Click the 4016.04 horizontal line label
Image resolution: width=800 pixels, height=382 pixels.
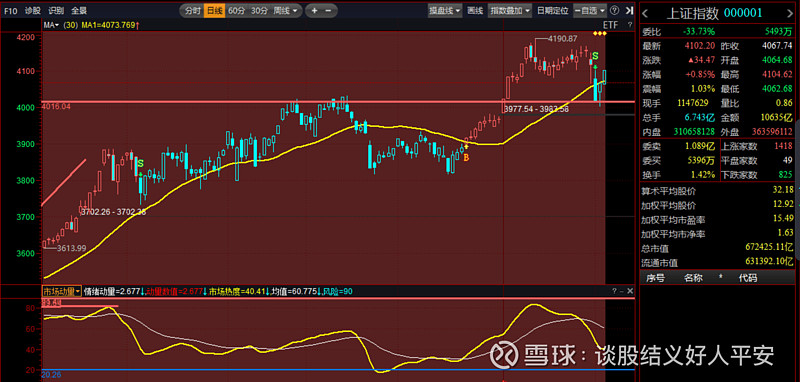pos(57,106)
